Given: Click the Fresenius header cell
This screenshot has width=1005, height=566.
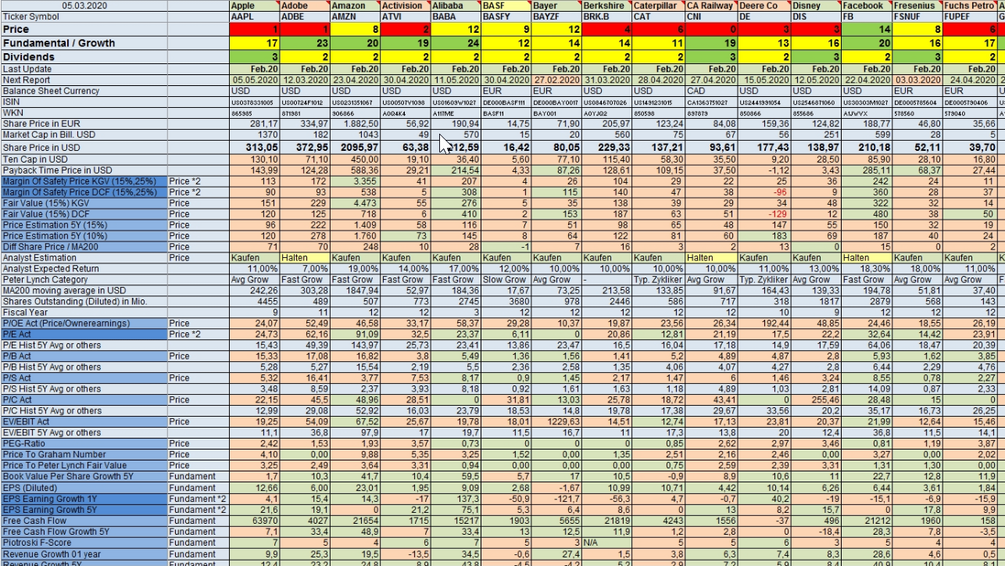Looking at the screenshot, I should click(x=917, y=5).
